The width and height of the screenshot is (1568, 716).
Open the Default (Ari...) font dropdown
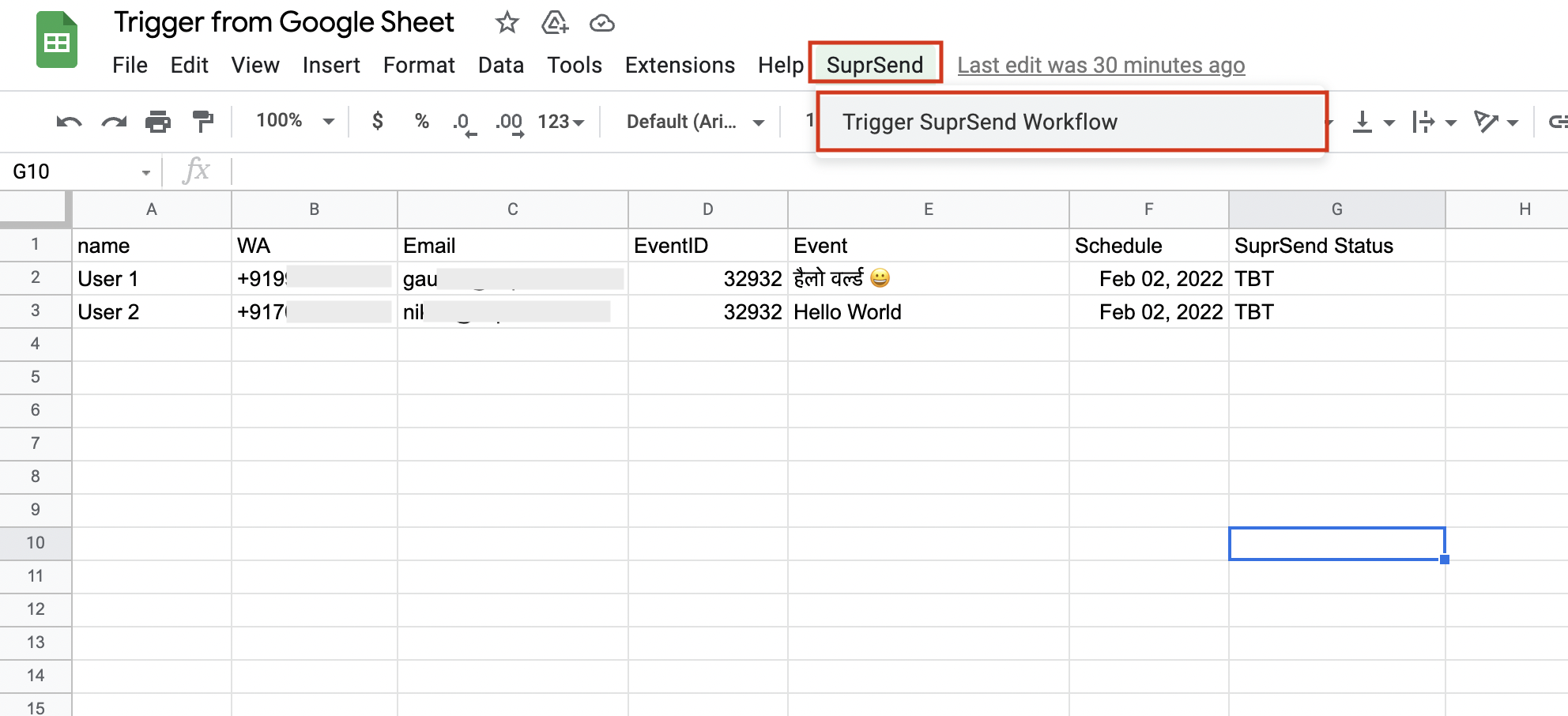[695, 122]
